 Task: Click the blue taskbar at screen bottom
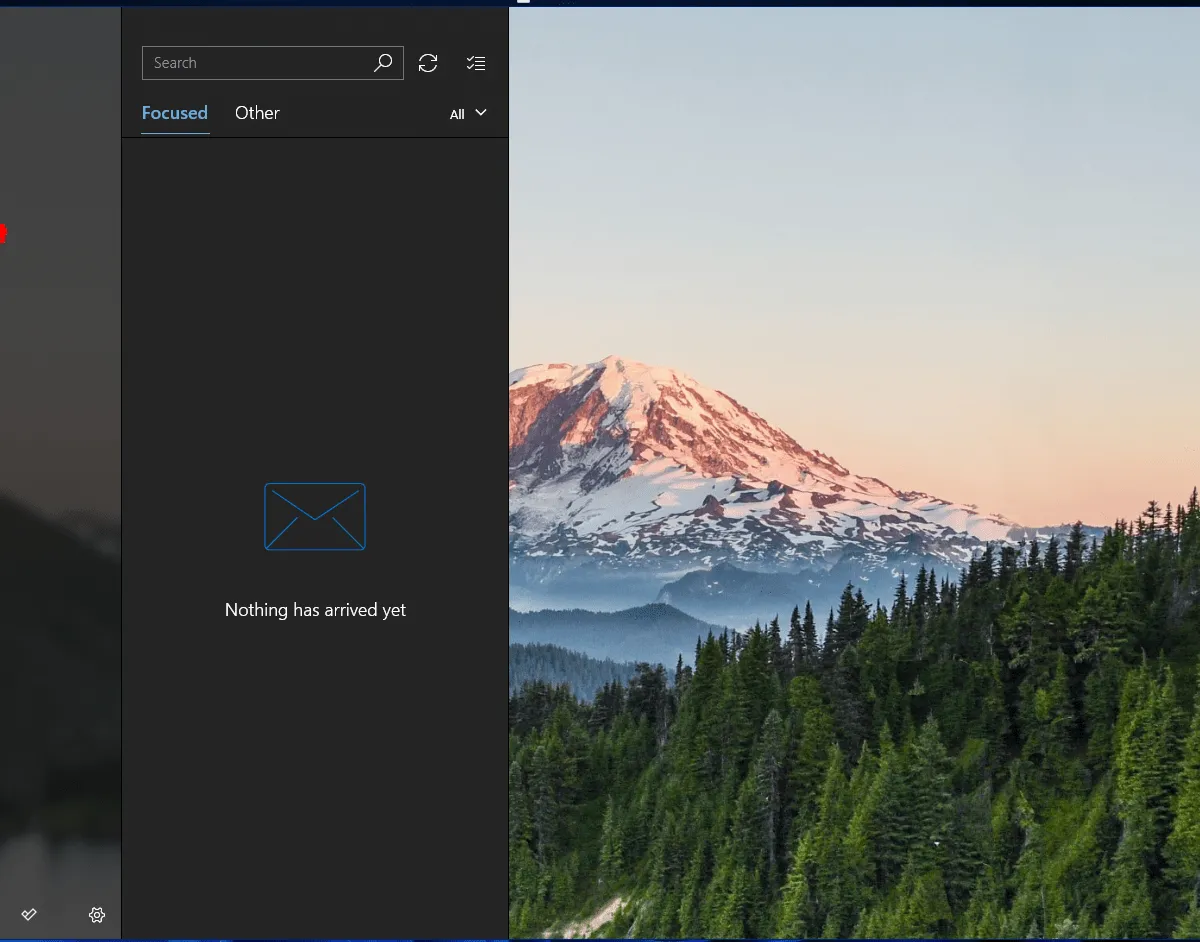[600, 937]
